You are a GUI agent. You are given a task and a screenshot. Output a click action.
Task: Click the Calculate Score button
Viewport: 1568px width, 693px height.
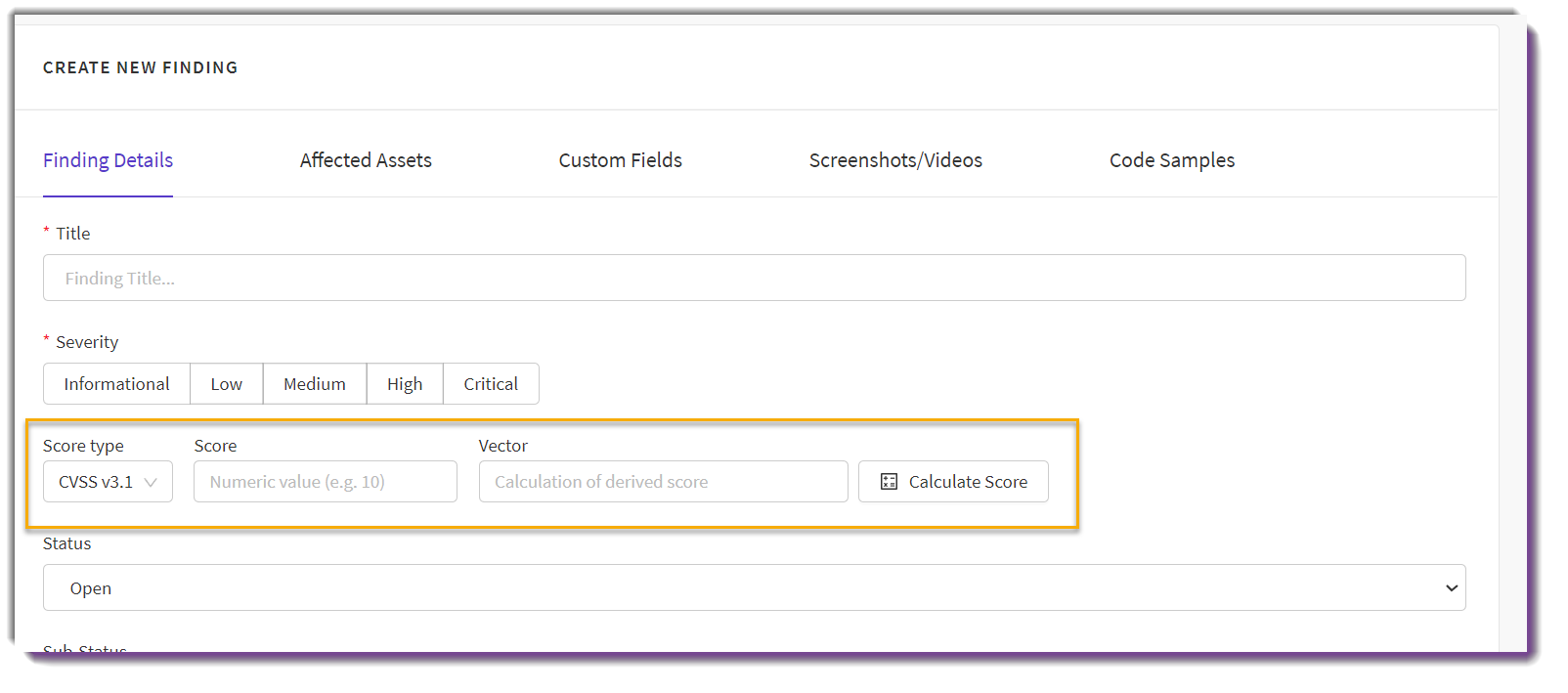pos(953,482)
